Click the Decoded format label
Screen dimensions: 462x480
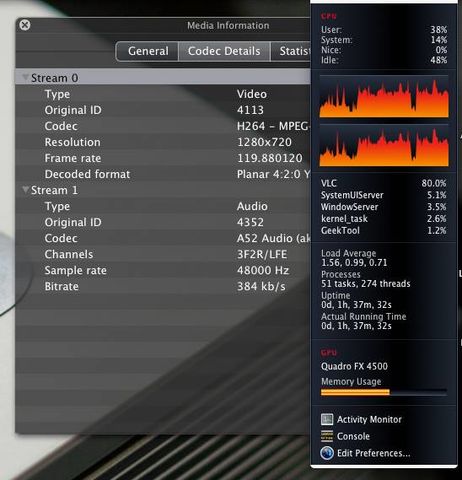pyautogui.click(x=87, y=174)
